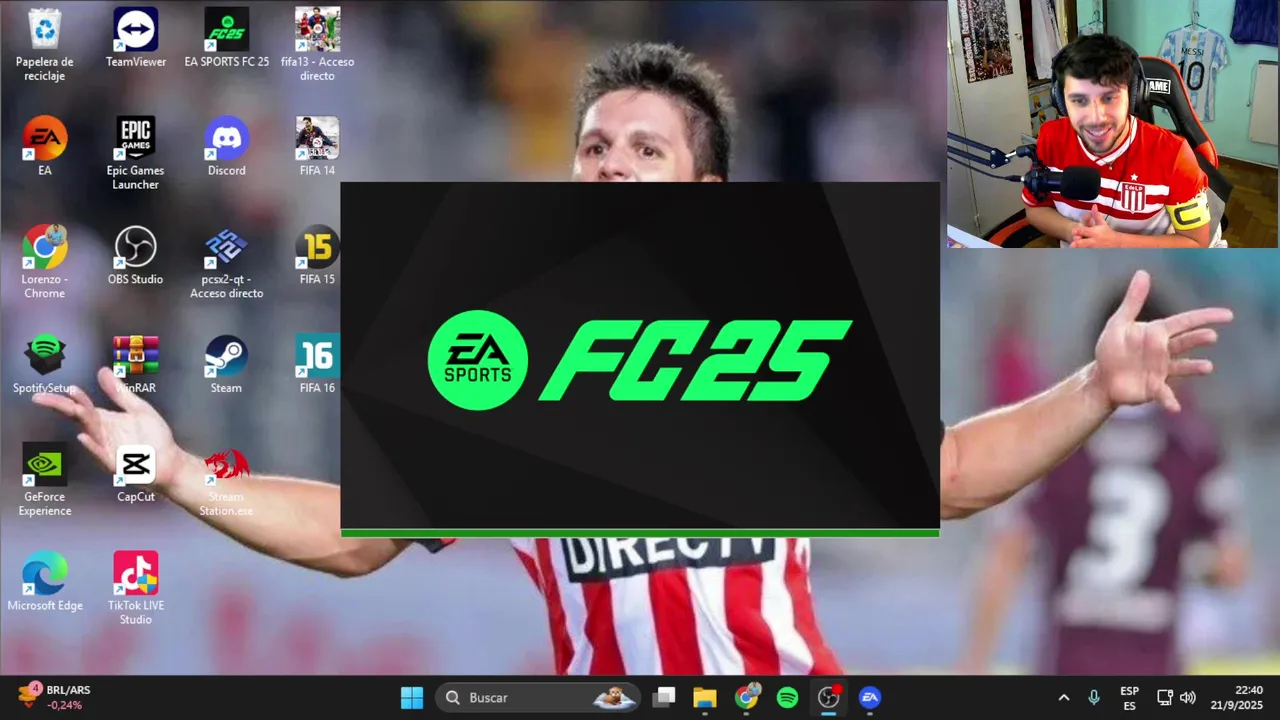Switch to OBS Studio in the taskbar
The width and height of the screenshot is (1280, 720).
[x=828, y=697]
